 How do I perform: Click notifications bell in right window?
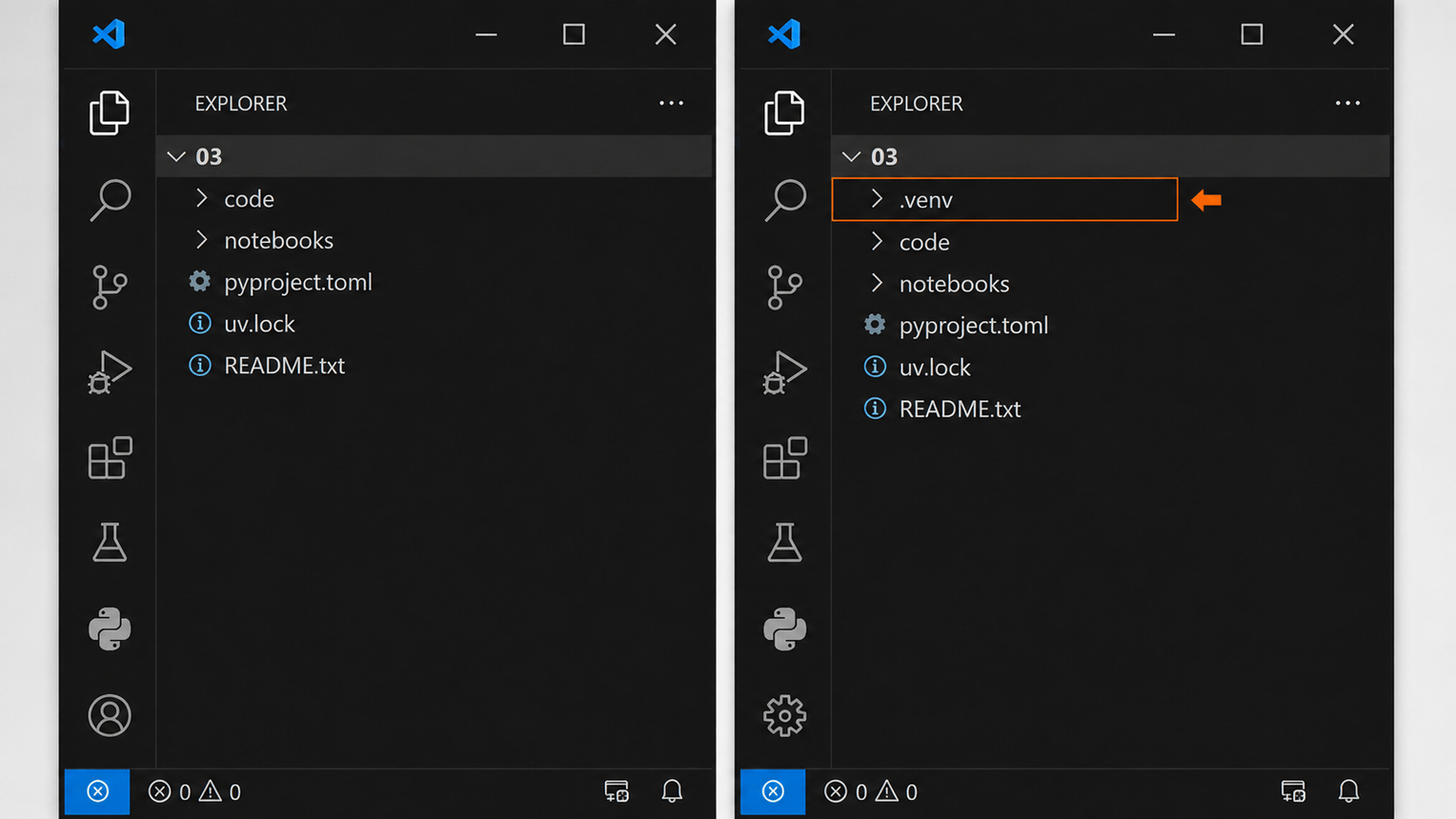1349,791
